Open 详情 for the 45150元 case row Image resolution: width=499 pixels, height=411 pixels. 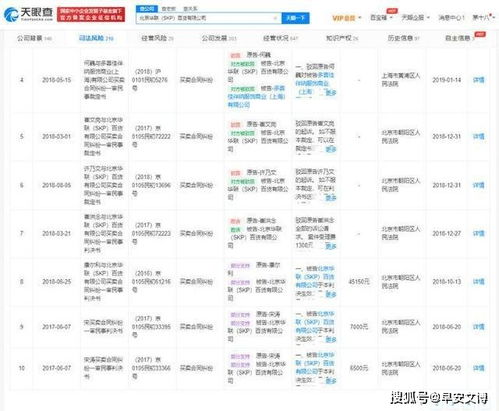(479, 282)
